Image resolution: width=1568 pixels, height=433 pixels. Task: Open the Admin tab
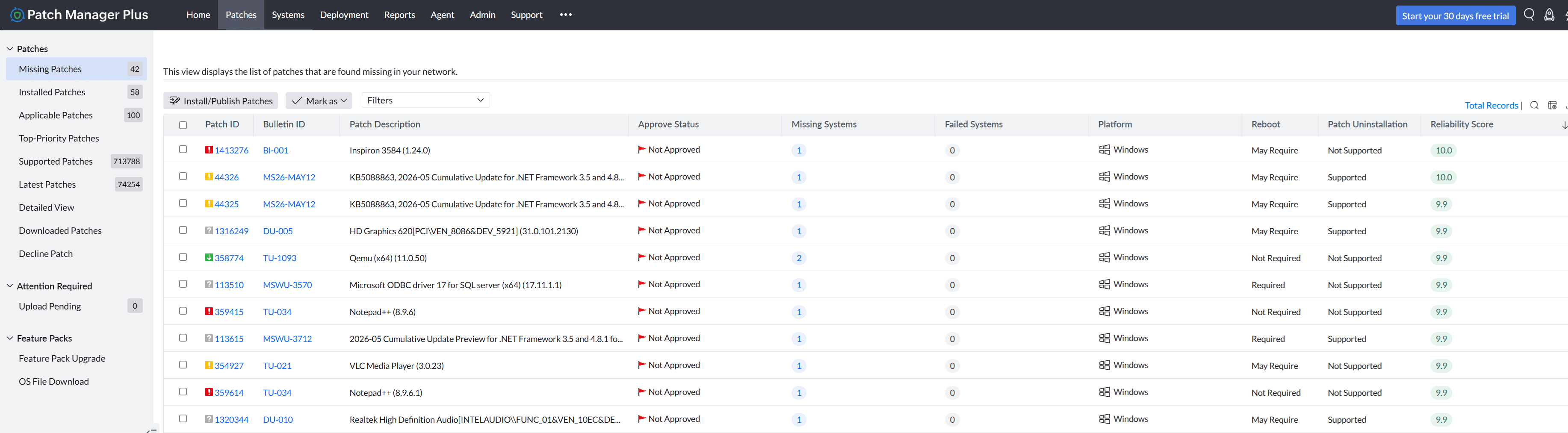[482, 15]
